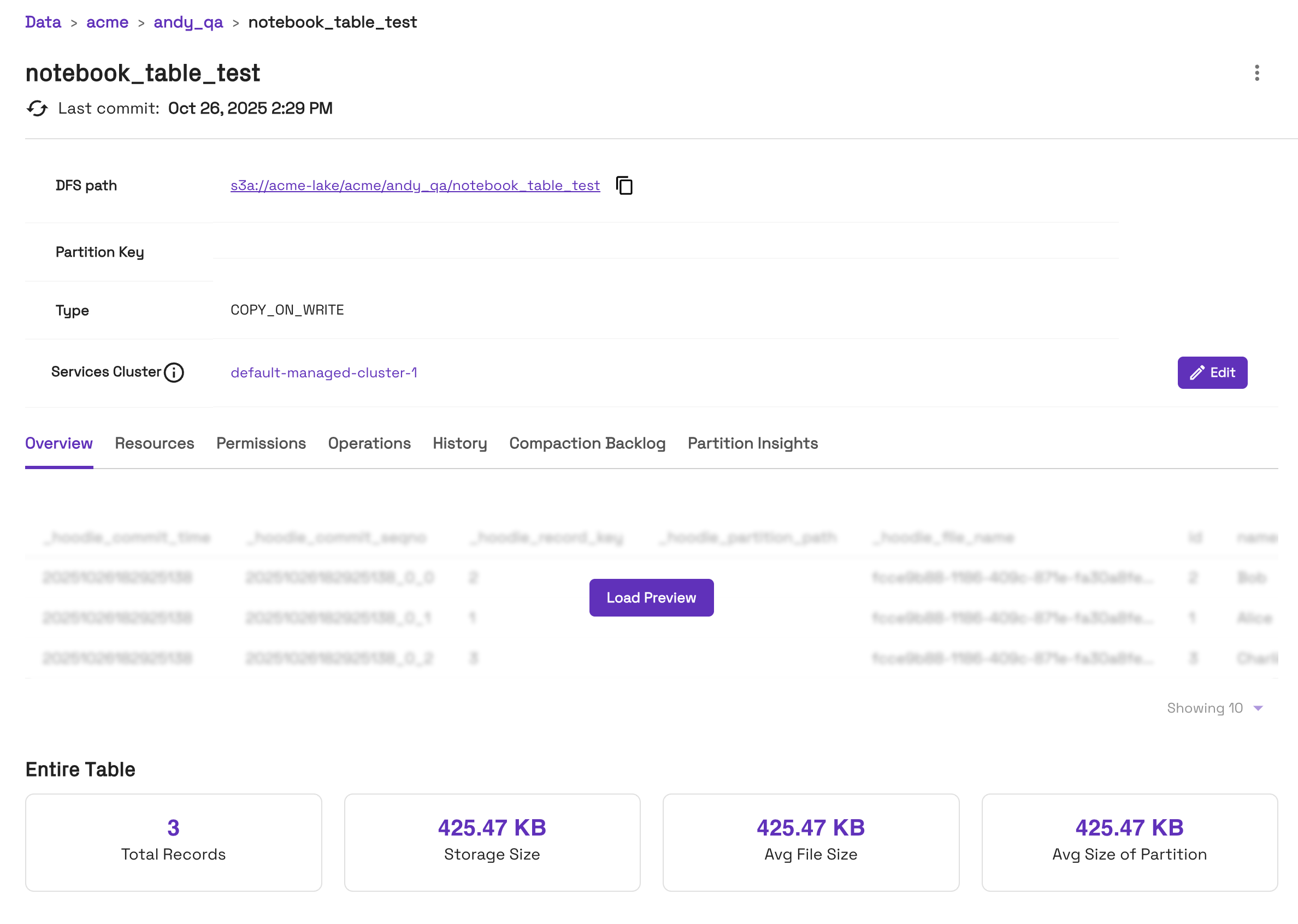View the History tab

click(459, 443)
